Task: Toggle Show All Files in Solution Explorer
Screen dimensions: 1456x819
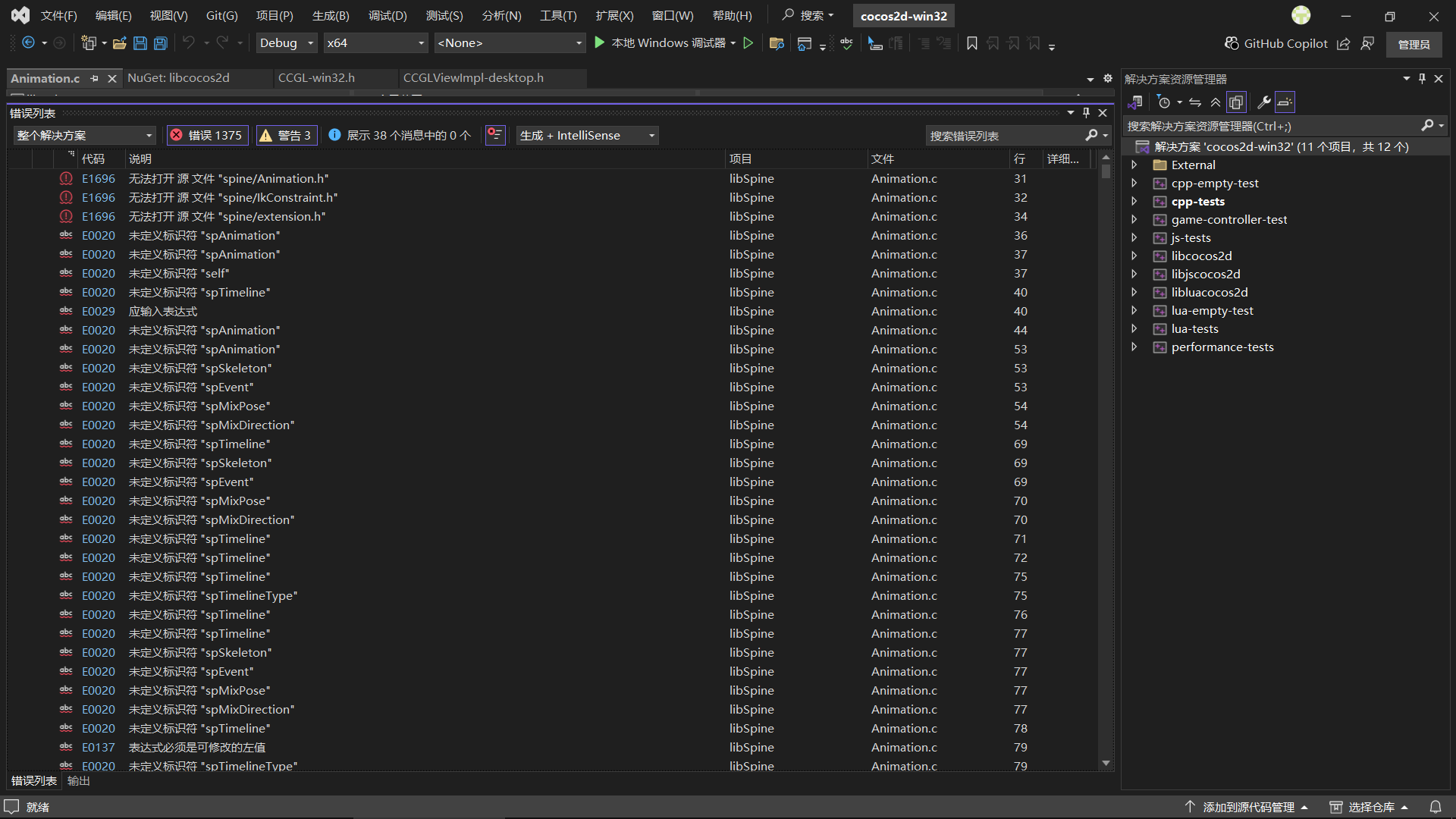Action: [x=1236, y=102]
